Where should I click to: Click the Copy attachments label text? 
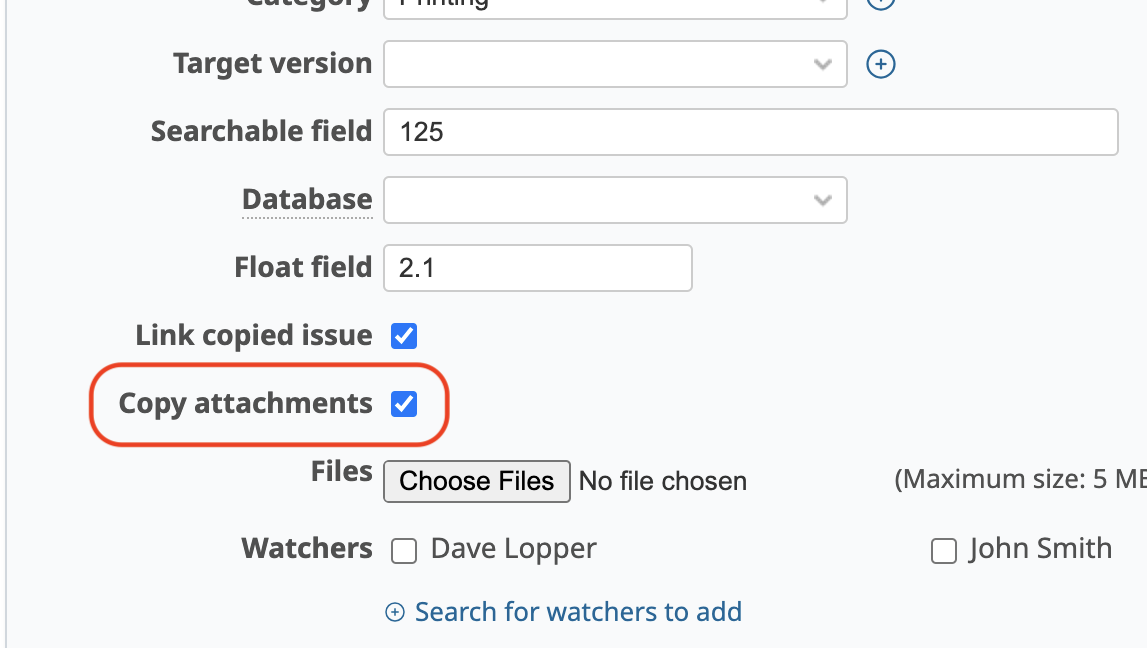click(x=245, y=404)
